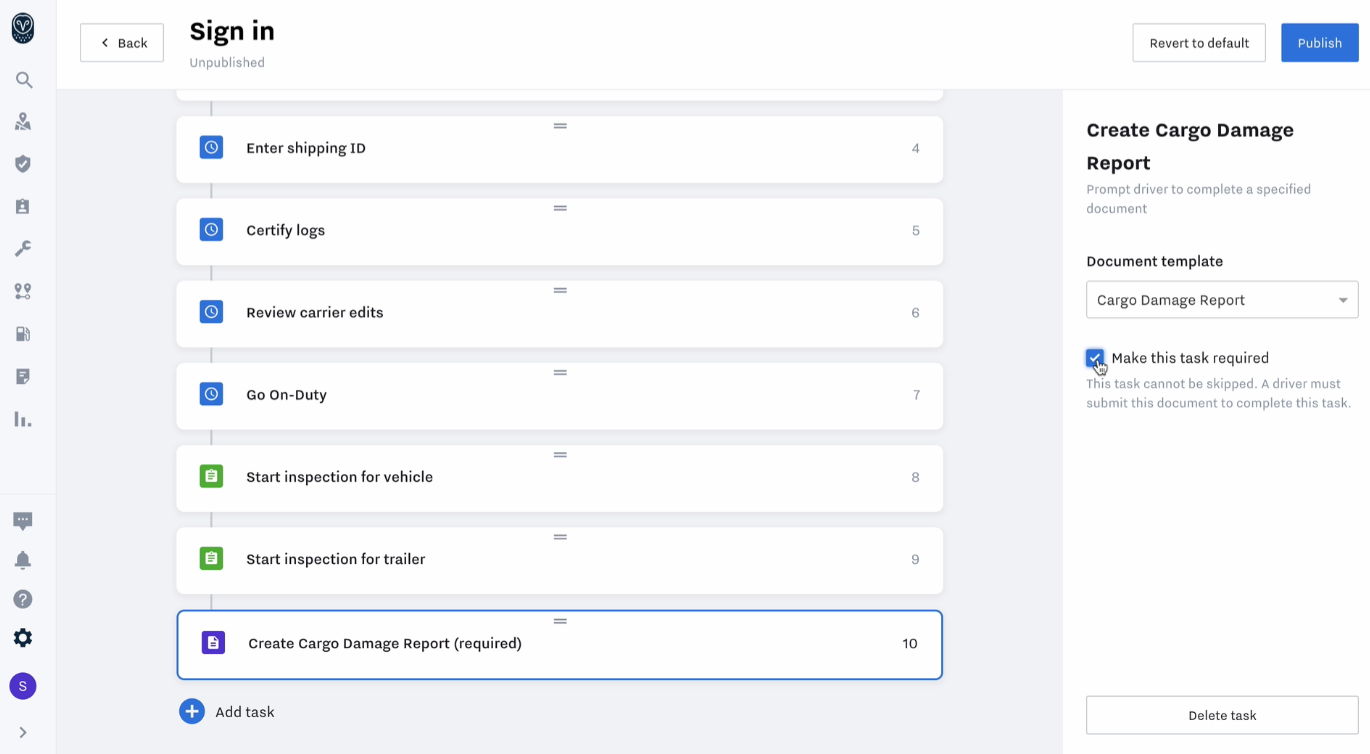Viewport: 1370px width, 754px height.
Task: Open Settings from the gear icon
Action: [x=23, y=637]
